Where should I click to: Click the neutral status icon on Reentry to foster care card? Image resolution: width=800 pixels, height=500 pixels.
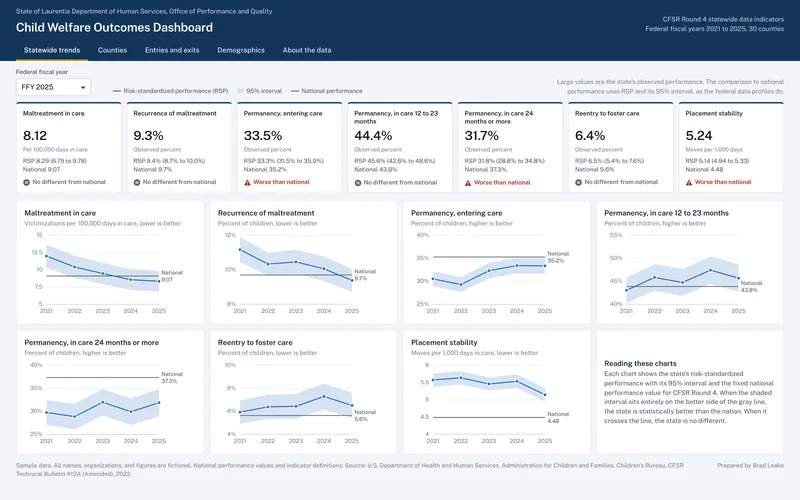579,182
